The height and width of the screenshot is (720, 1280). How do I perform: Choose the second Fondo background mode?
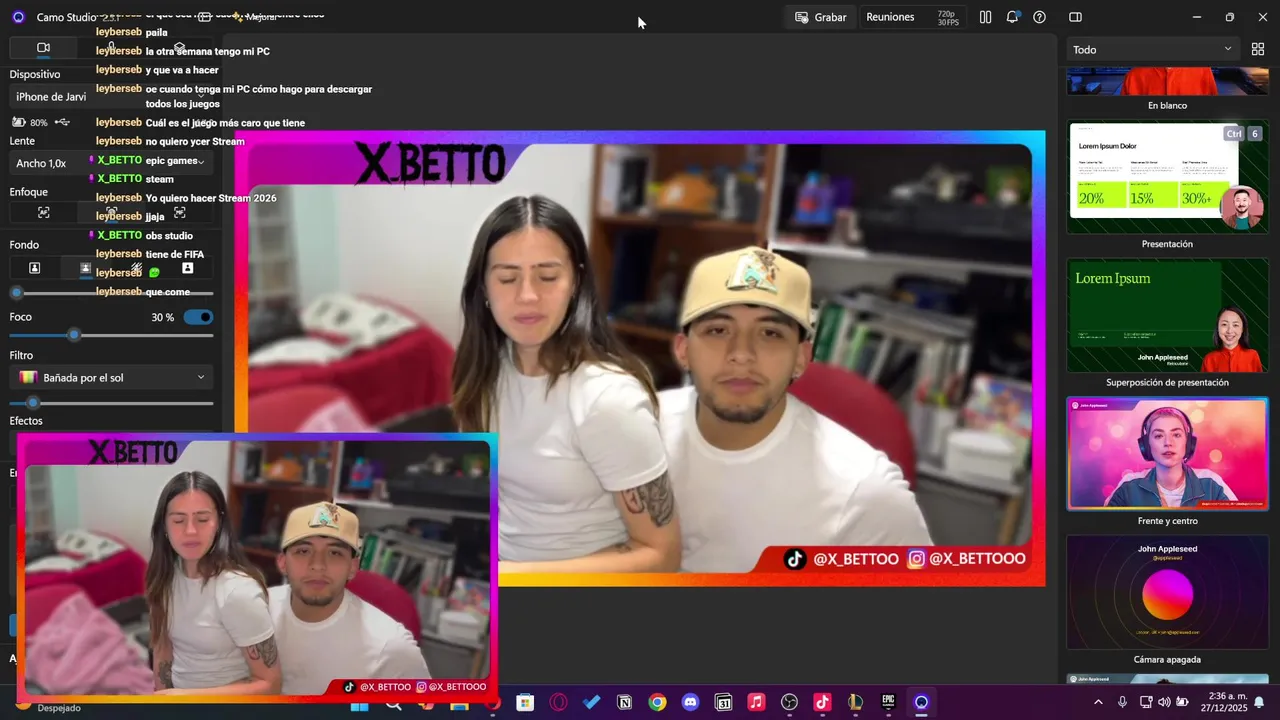[85, 268]
